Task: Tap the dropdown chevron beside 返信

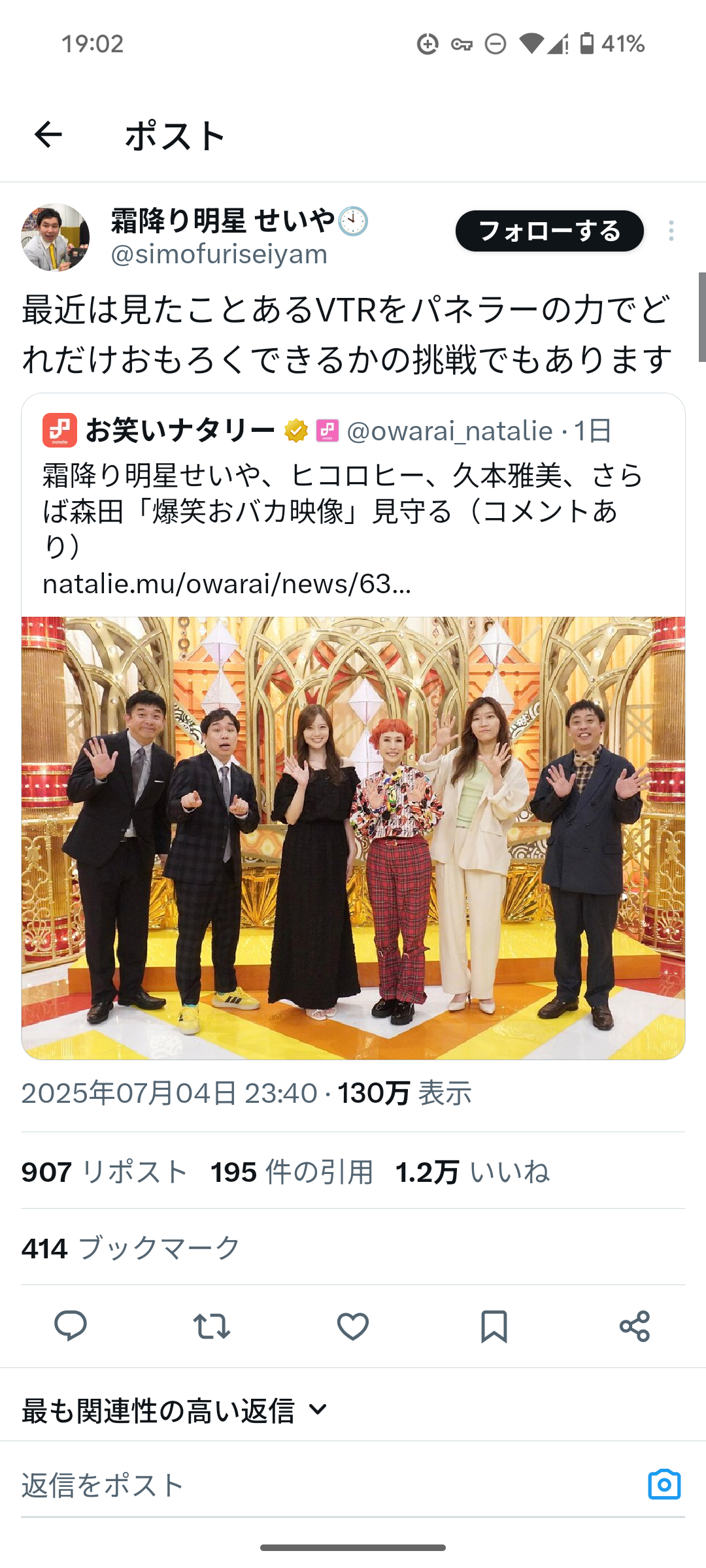Action: (x=318, y=1410)
